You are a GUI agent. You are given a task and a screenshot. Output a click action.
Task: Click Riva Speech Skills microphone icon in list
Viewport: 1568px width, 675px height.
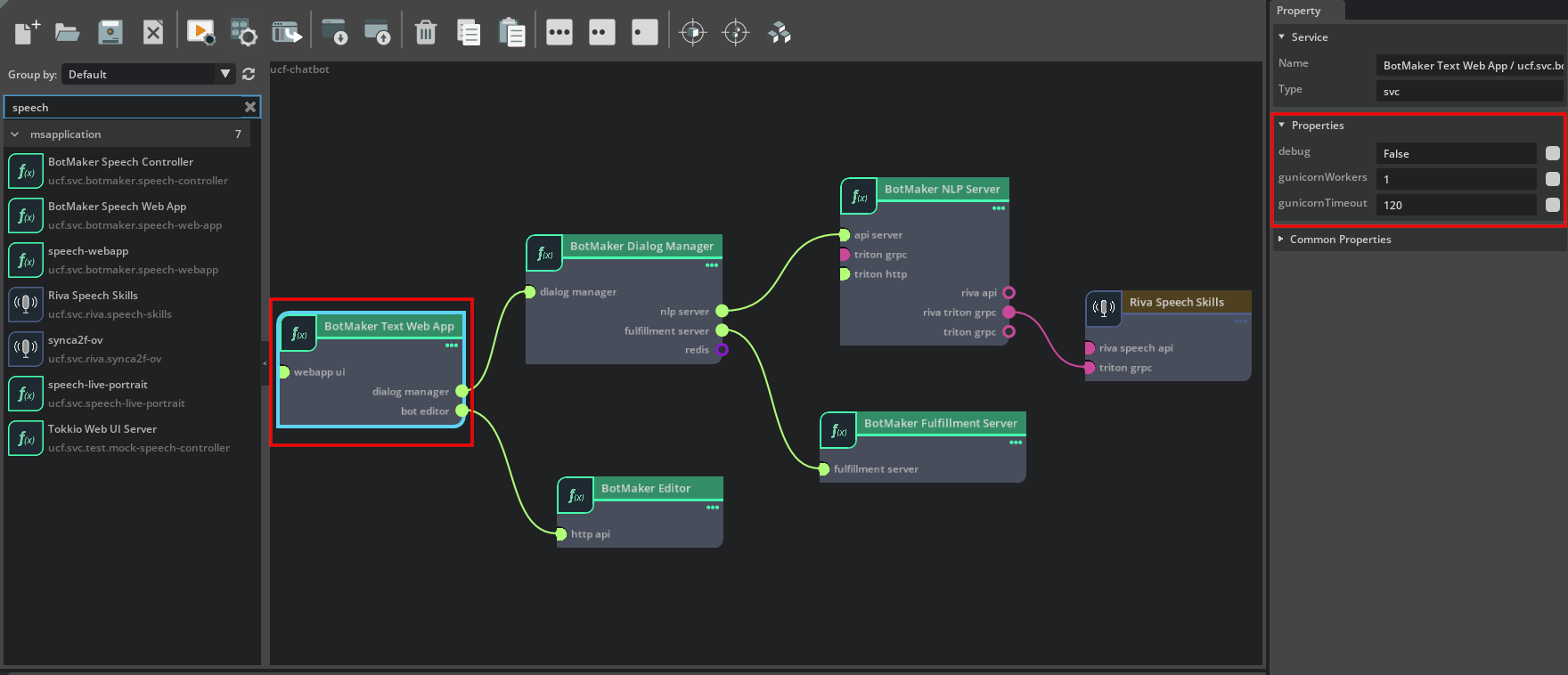pos(26,305)
